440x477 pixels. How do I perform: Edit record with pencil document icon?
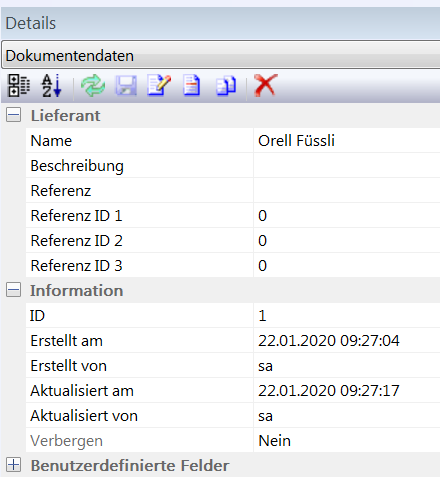pos(159,85)
